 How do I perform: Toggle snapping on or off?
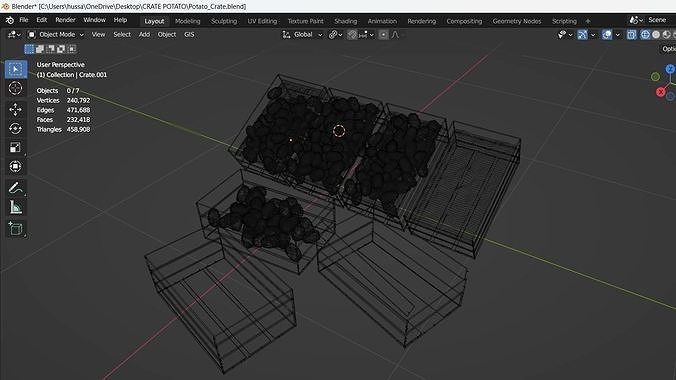[352, 35]
